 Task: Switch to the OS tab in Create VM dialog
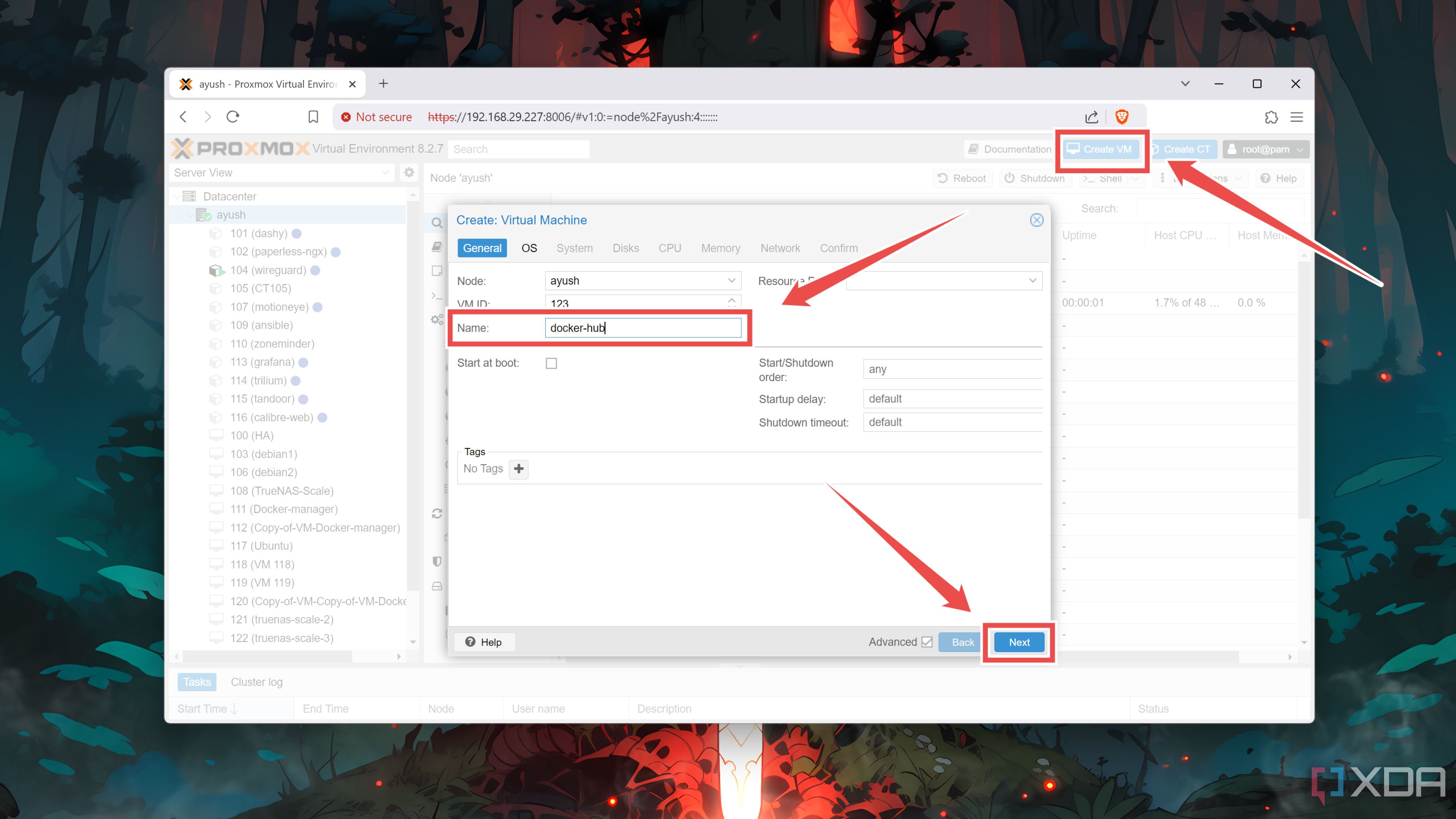pos(528,248)
